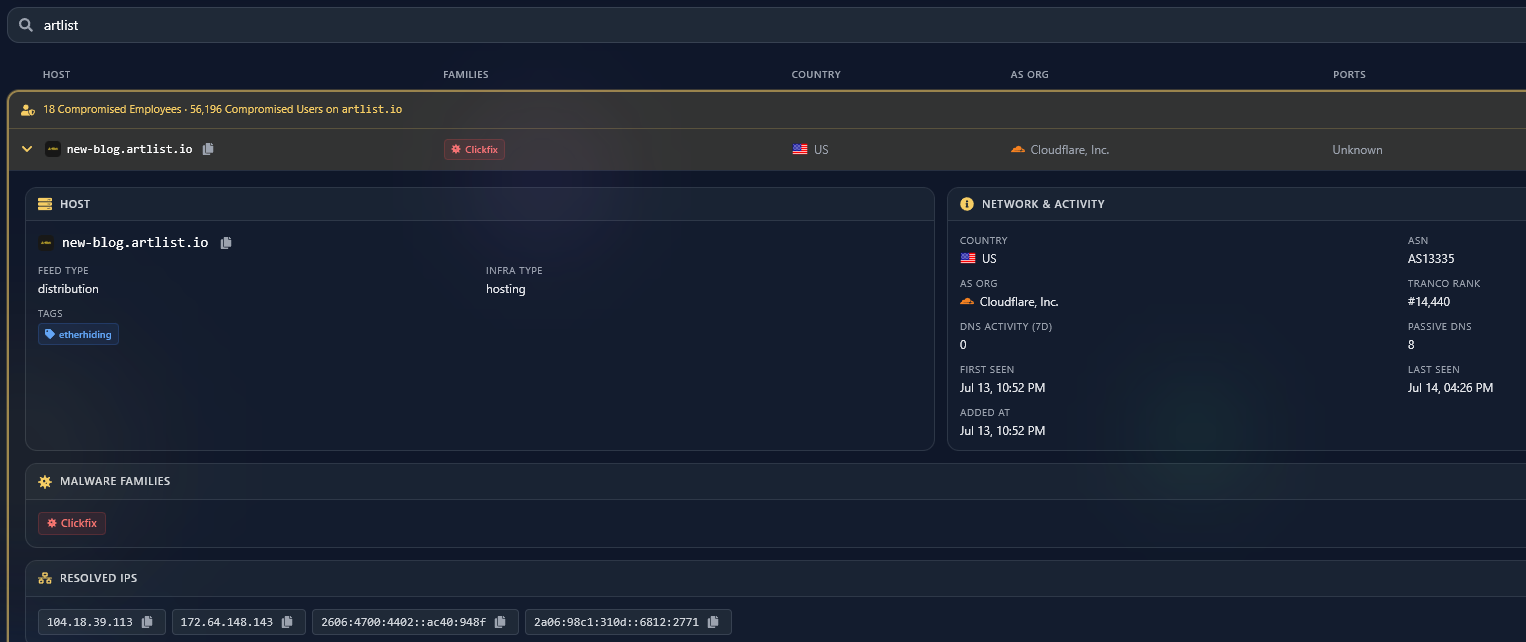Select ASN value AS13335
1526x642 pixels.
click(1431, 259)
